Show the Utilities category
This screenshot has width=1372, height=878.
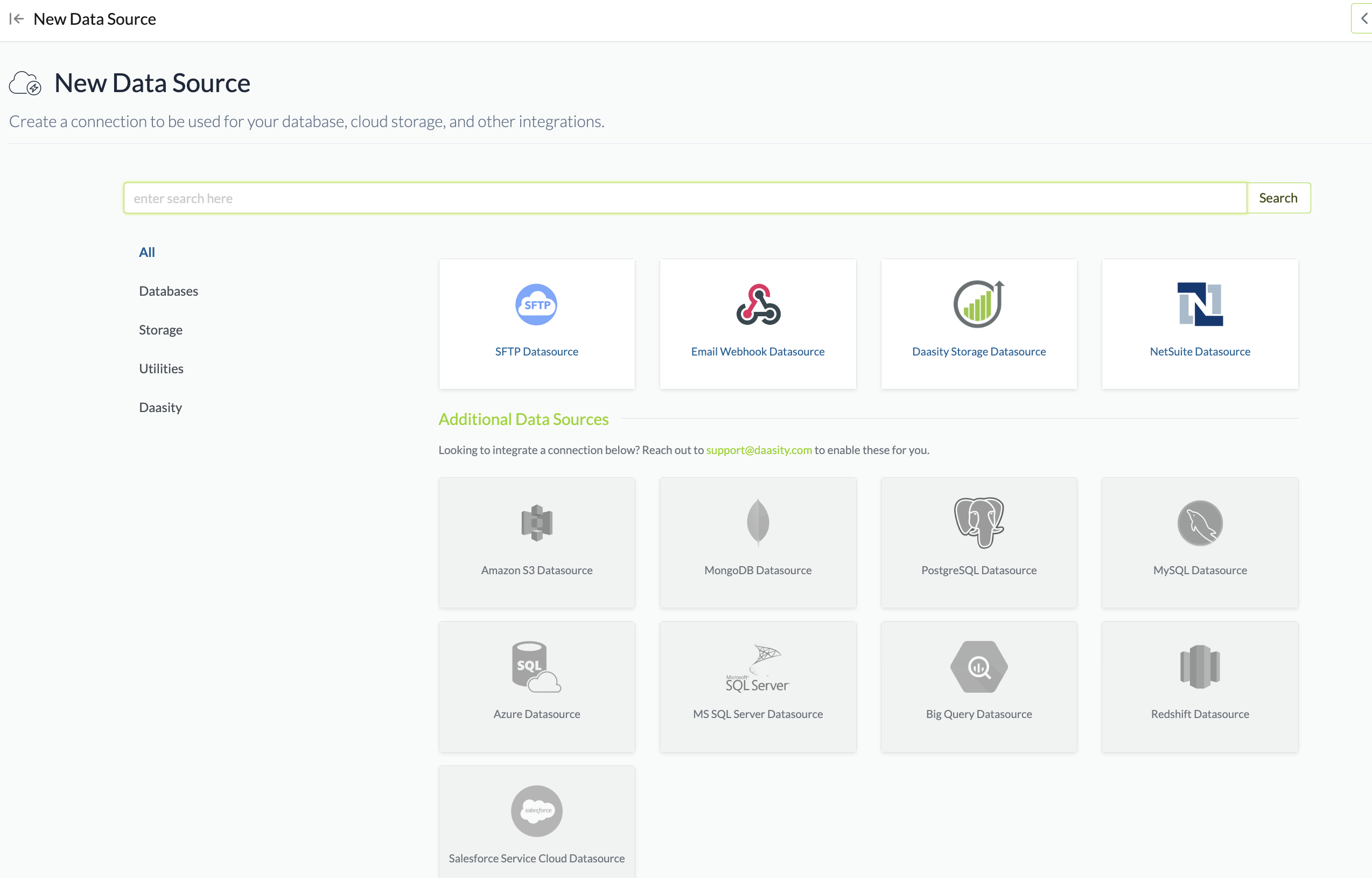pos(160,368)
